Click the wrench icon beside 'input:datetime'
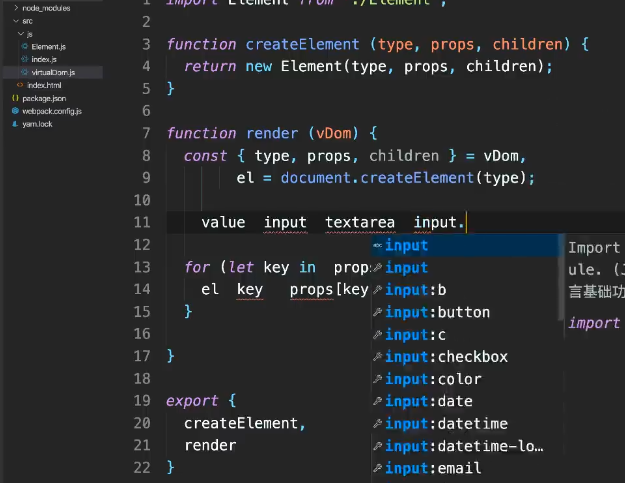Image resolution: width=625 pixels, height=483 pixels. (x=377, y=423)
